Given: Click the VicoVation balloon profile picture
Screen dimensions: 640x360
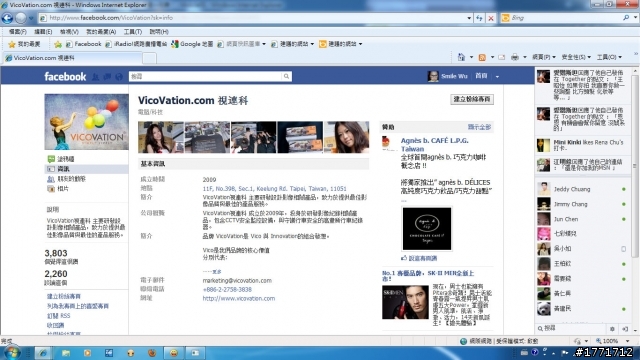Looking at the screenshot, I should point(86,122).
